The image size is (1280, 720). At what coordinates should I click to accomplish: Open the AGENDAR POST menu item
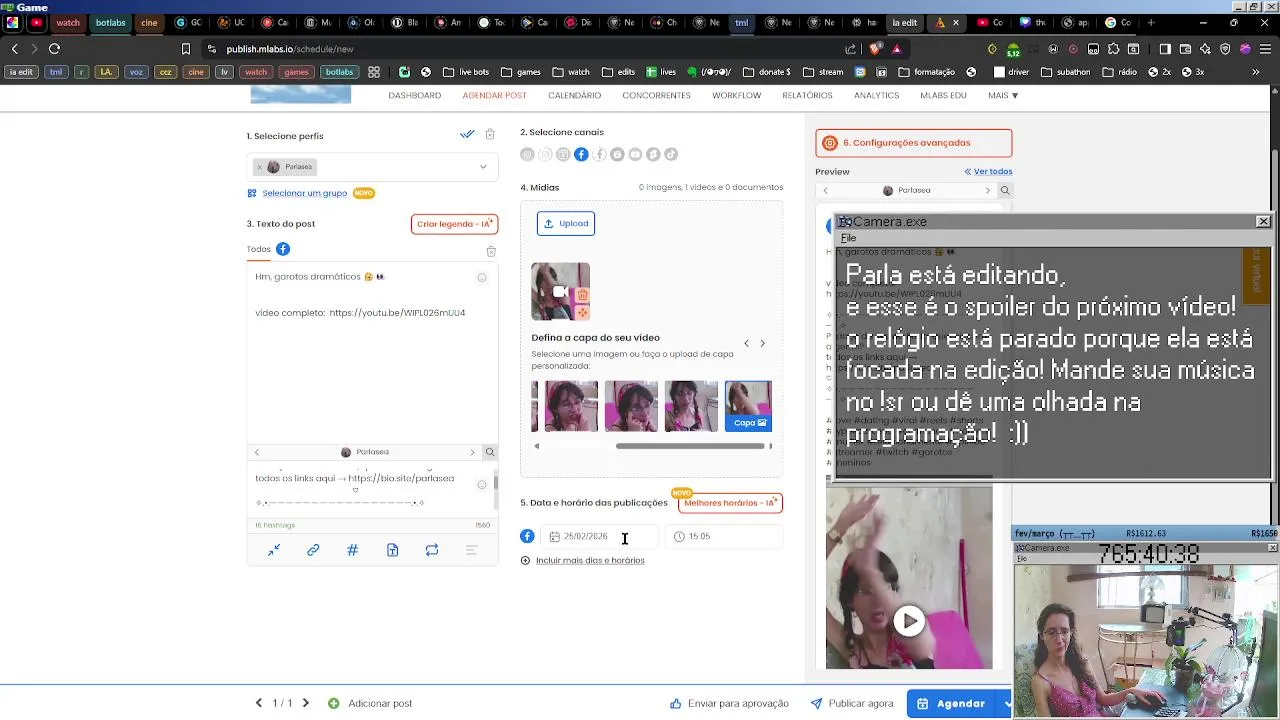coord(494,95)
